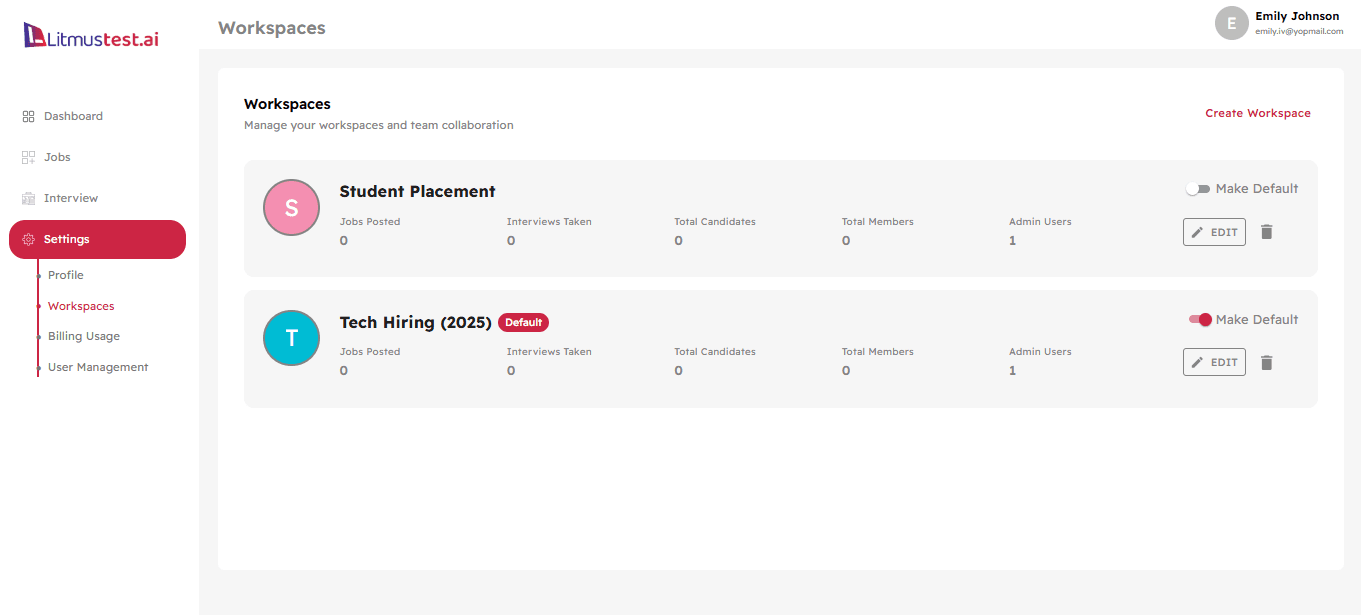Screen dimensions: 1361x615
Task: Open the Jobs section icon
Action: click(29, 156)
